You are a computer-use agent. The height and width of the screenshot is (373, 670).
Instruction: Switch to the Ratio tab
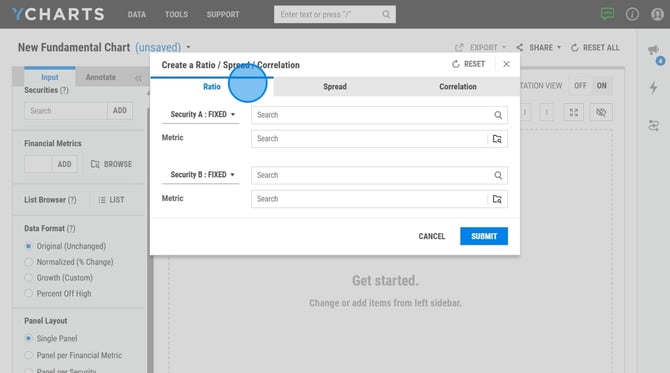coord(212,86)
